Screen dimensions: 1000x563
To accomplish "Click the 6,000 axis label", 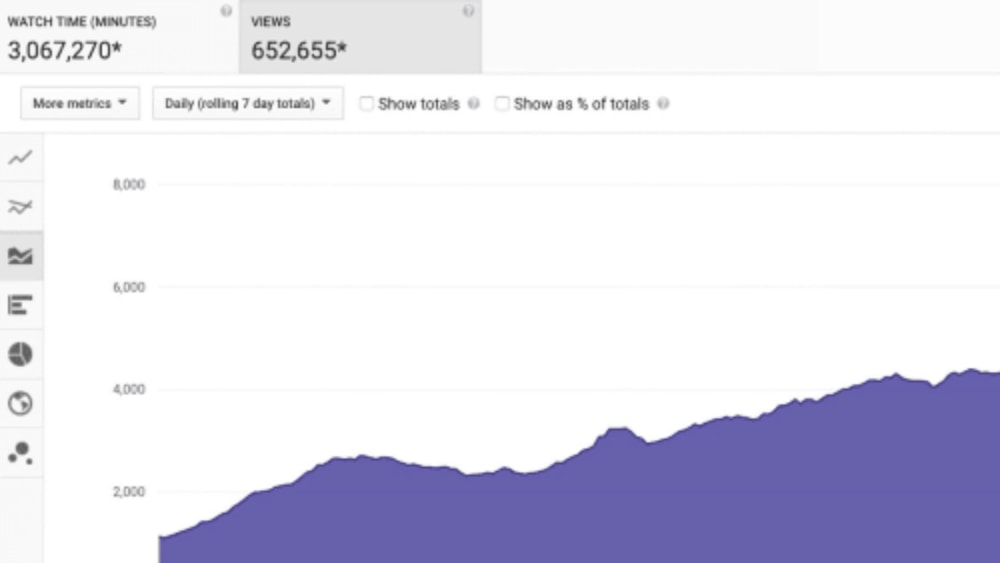I will tap(129, 288).
